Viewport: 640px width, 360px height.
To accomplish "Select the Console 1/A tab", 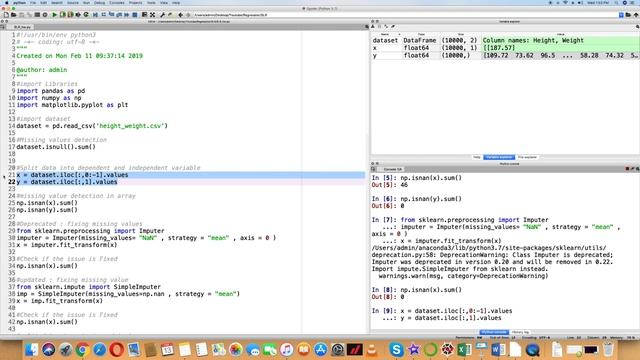I will tap(393, 169).
